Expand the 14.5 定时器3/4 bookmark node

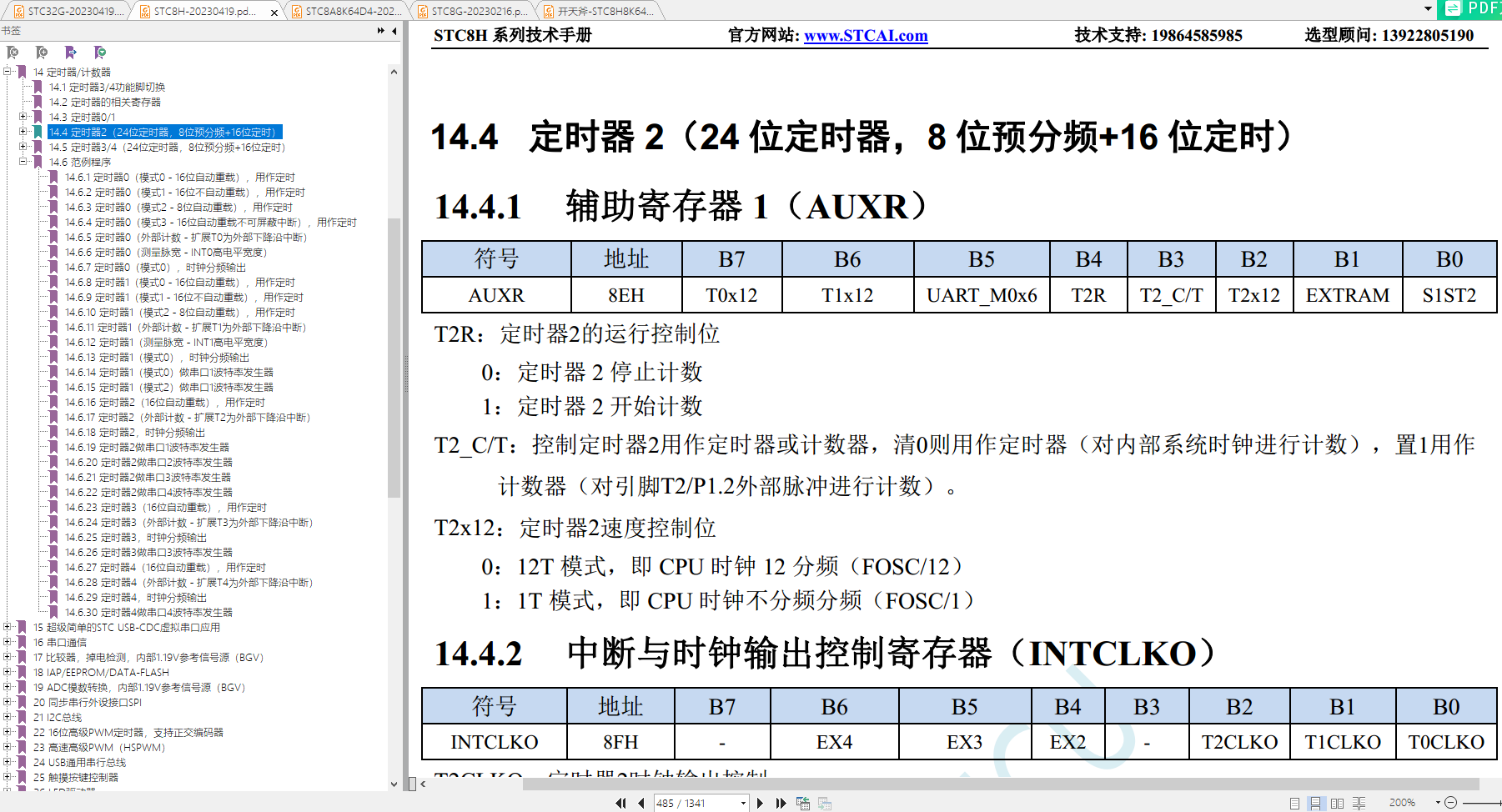click(23, 147)
